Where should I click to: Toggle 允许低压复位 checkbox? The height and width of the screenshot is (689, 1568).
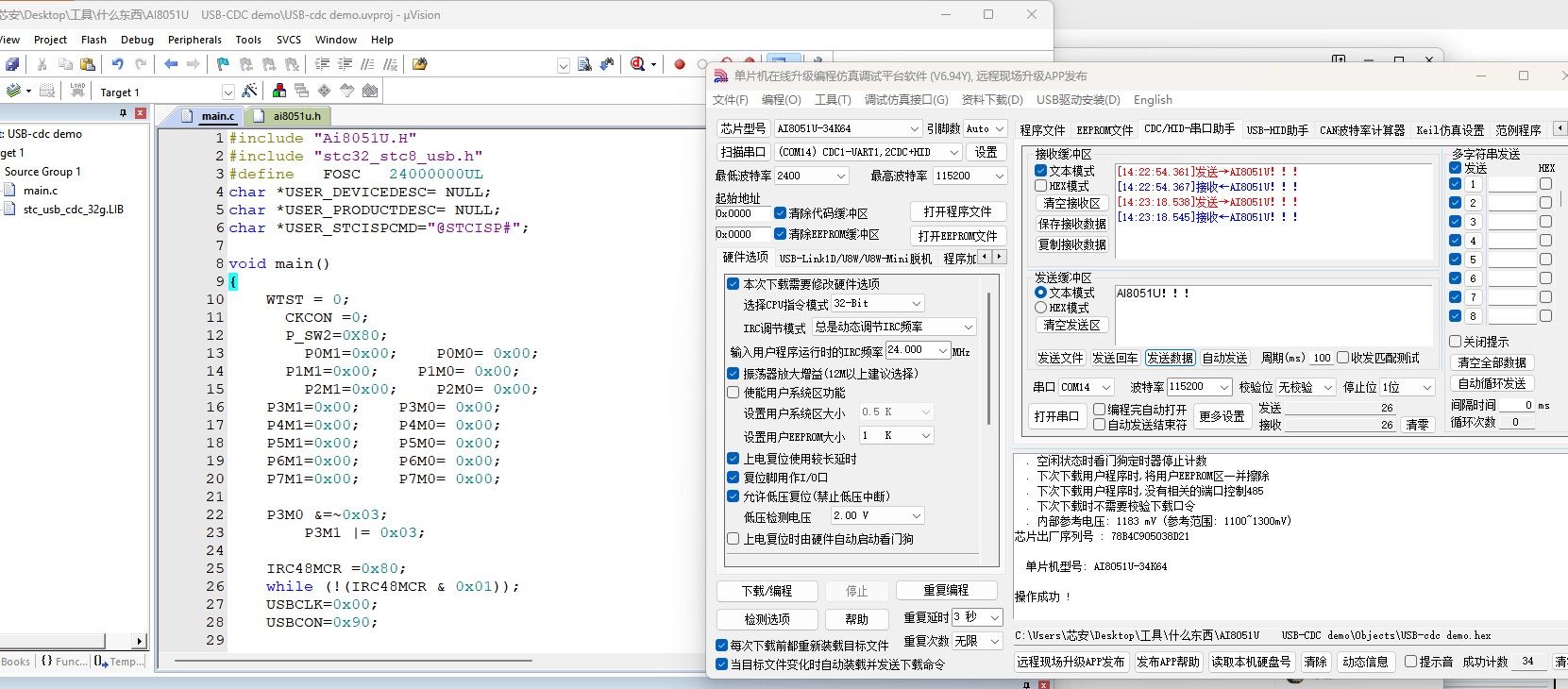tap(733, 496)
